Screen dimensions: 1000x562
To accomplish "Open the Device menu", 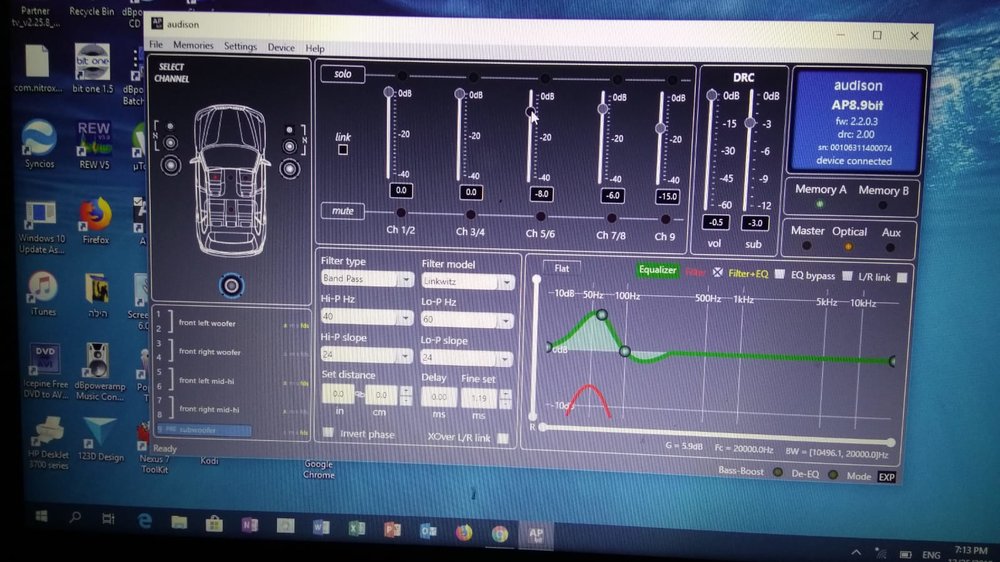I will [281, 47].
